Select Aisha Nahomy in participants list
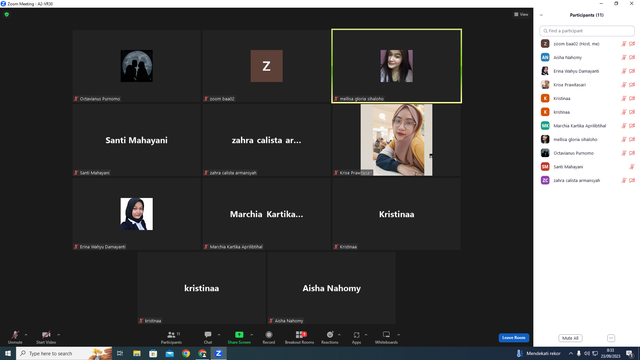640x360 pixels. click(x=587, y=58)
